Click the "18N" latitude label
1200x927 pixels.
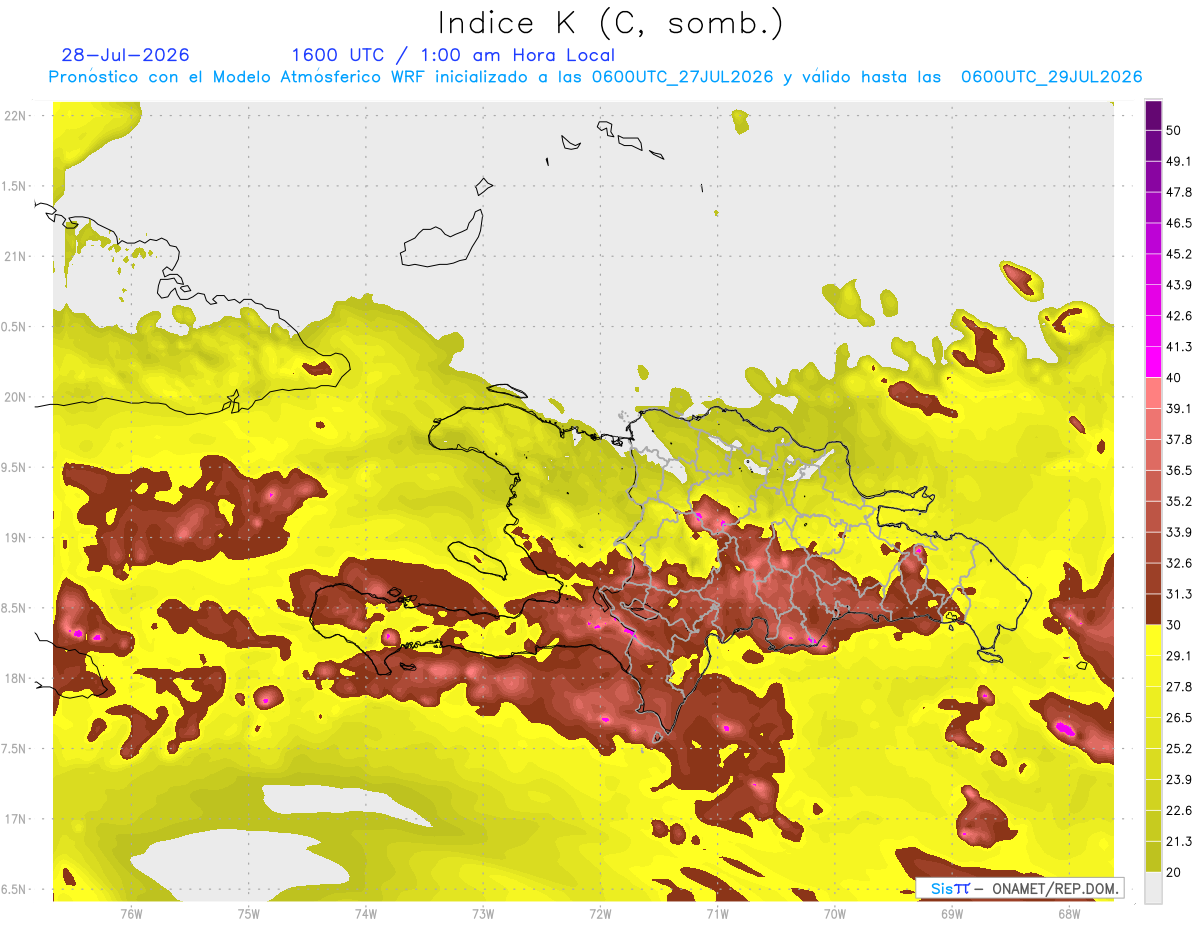click(x=15, y=678)
